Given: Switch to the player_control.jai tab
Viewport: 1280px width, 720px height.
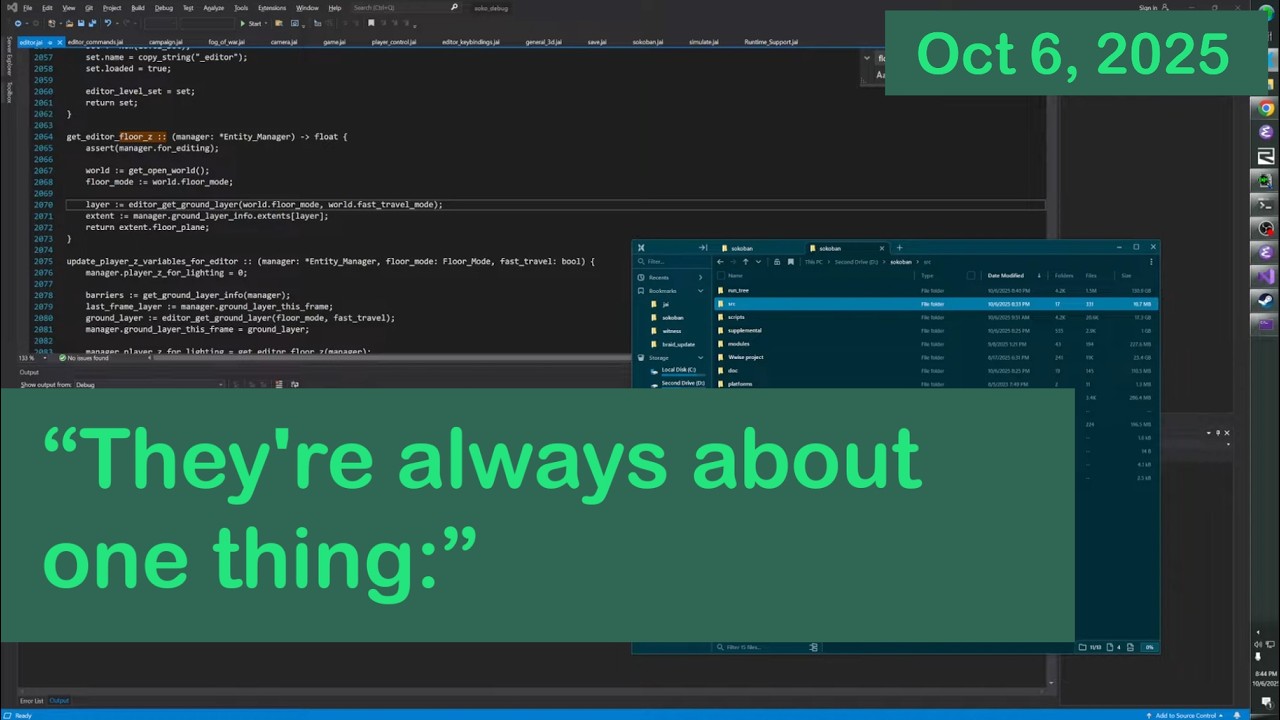Looking at the screenshot, I should click(x=394, y=42).
